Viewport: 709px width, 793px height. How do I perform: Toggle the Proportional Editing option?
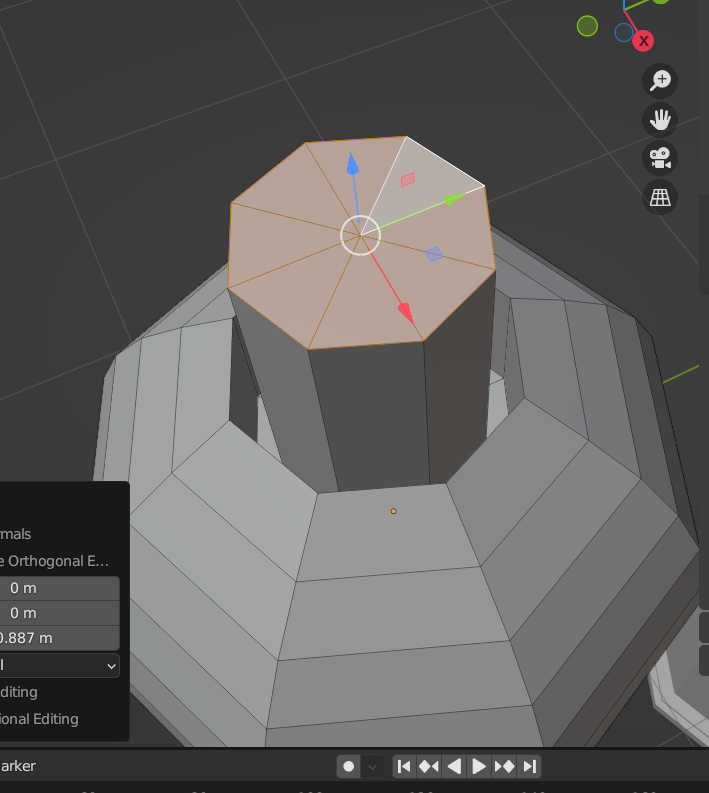(x=38, y=718)
